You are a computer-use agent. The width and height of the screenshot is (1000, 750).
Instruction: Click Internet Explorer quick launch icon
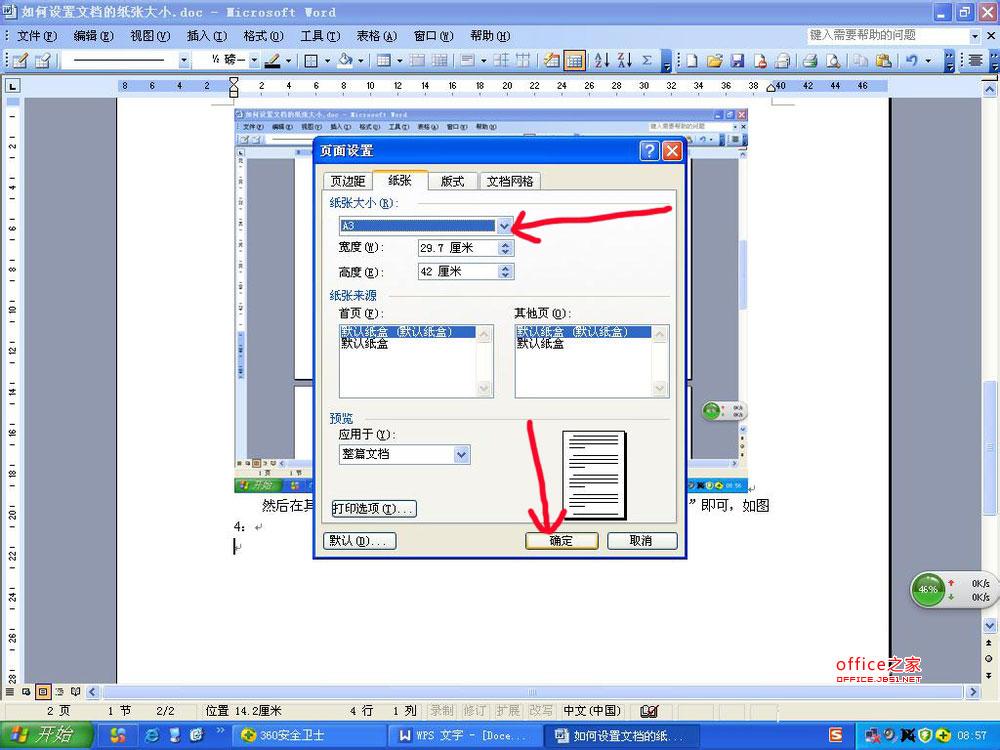(x=152, y=735)
